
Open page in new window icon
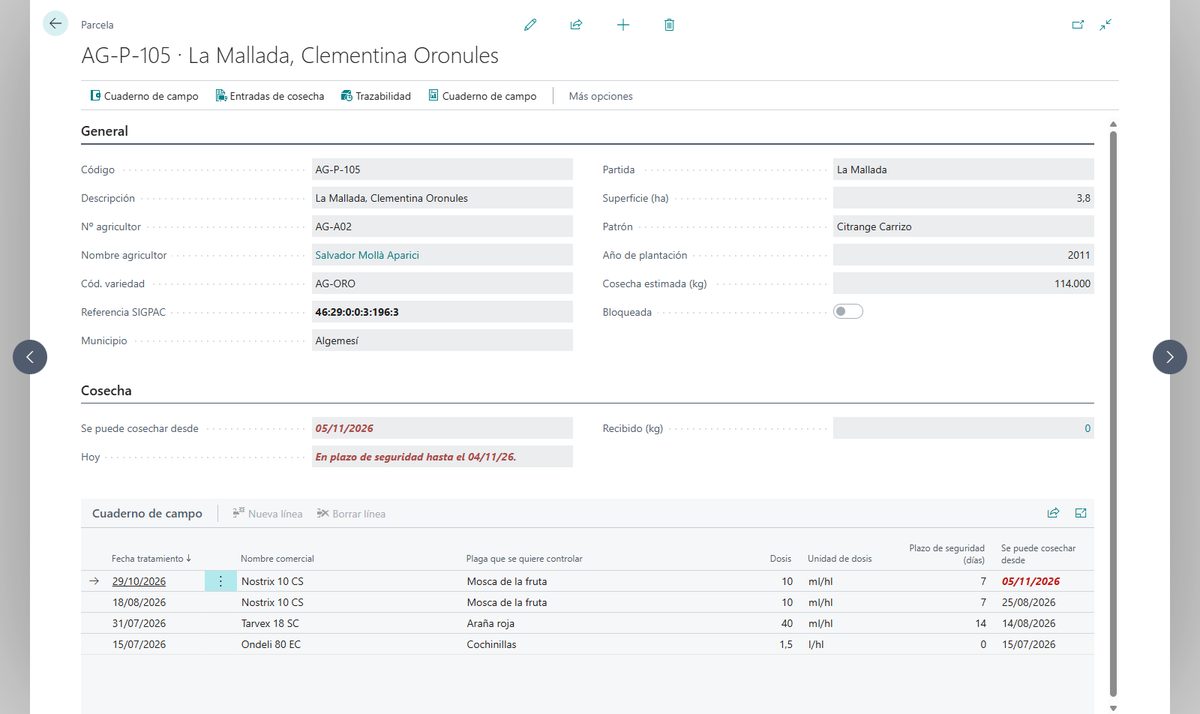(x=1078, y=24)
